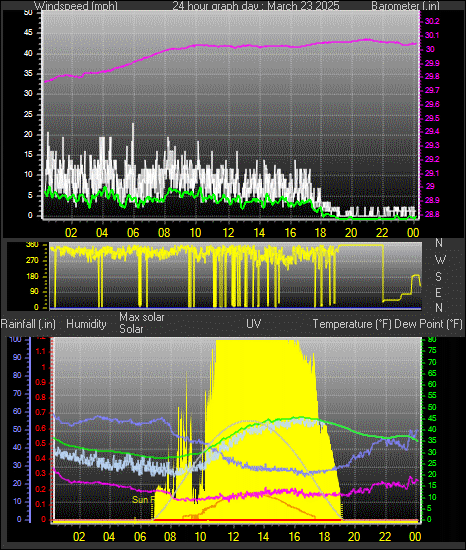466x550 pixels.
Task: Click the 29.2 barometer axis value
Action: [432, 159]
